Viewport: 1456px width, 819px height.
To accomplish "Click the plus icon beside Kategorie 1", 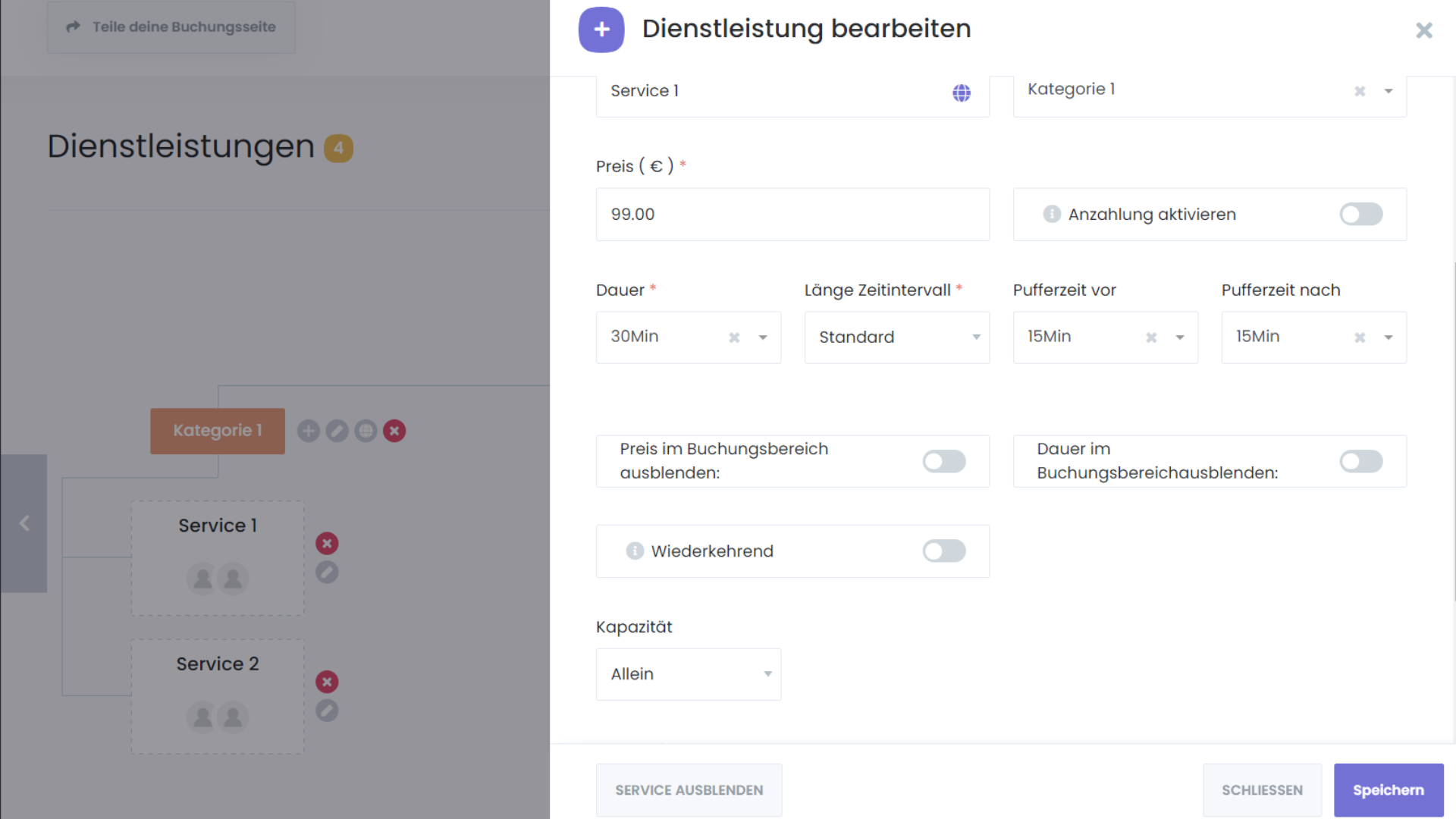I will click(308, 431).
